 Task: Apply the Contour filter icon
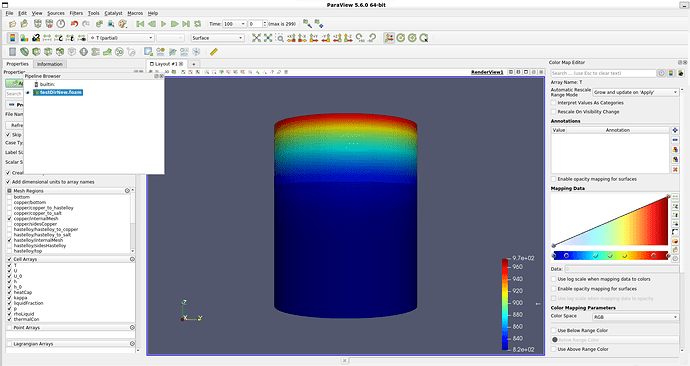(x=24, y=52)
